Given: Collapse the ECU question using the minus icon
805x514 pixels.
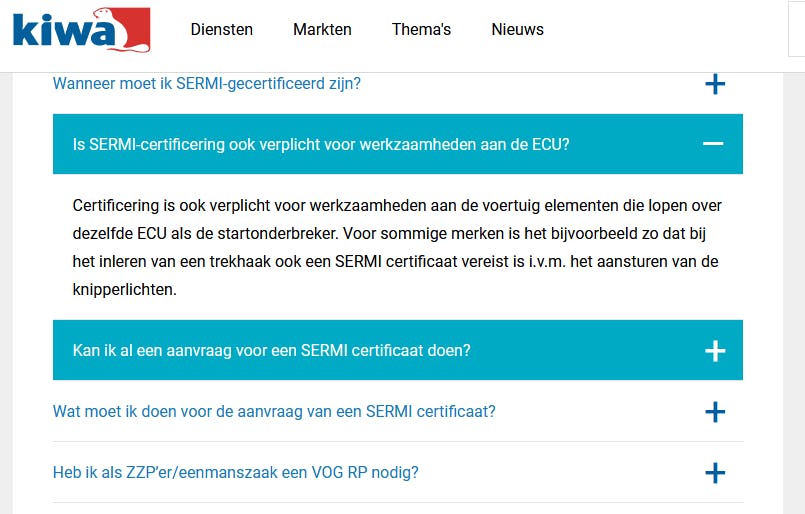Looking at the screenshot, I should 713,144.
